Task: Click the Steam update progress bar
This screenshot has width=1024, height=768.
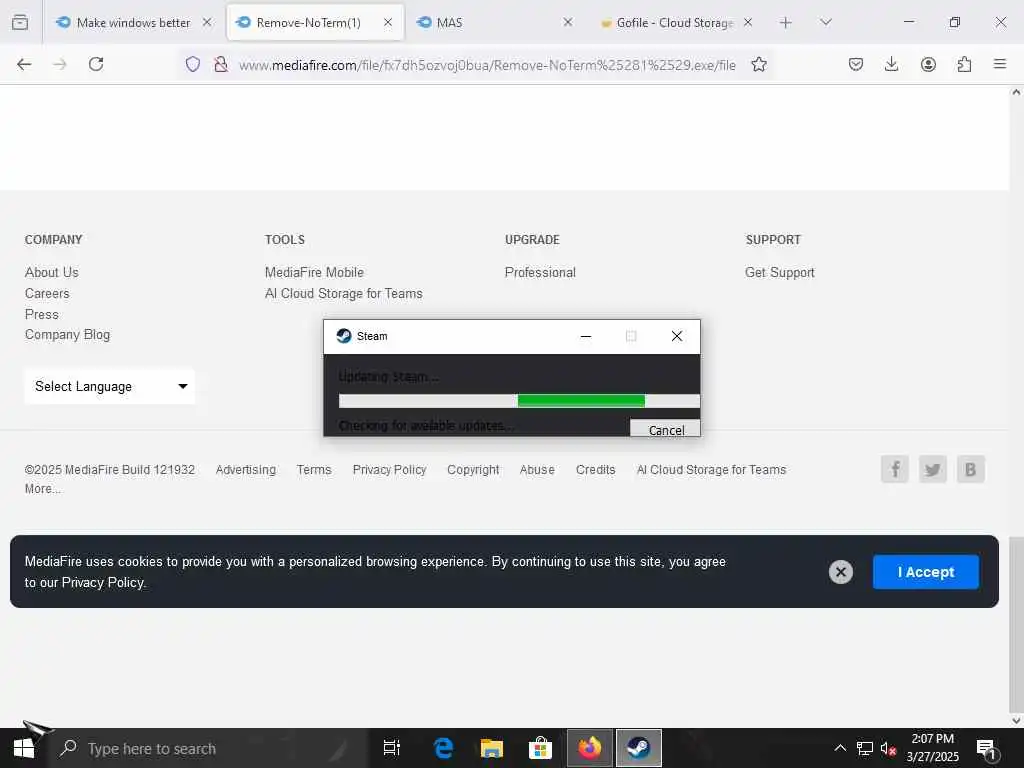Action: tap(519, 401)
